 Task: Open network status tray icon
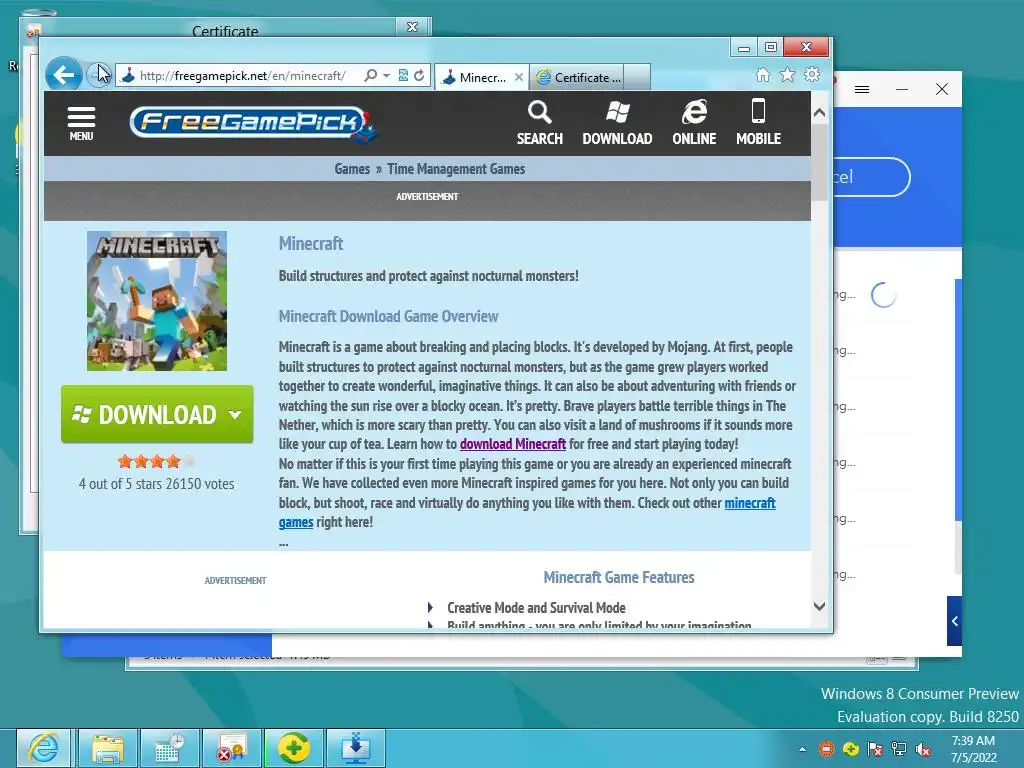[899, 749]
